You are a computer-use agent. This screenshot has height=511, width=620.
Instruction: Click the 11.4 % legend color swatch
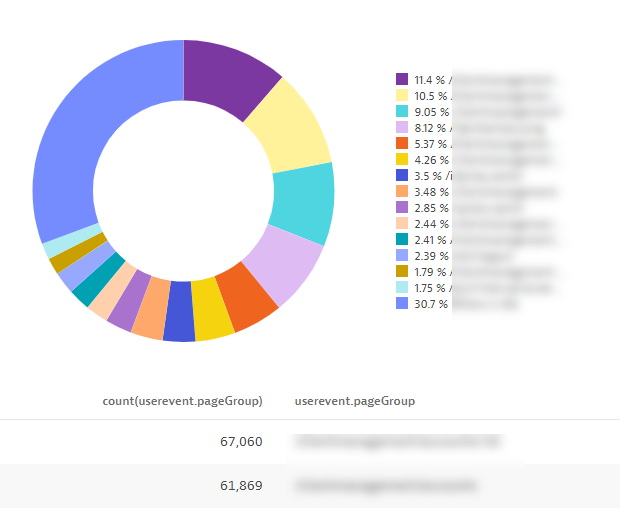402,79
